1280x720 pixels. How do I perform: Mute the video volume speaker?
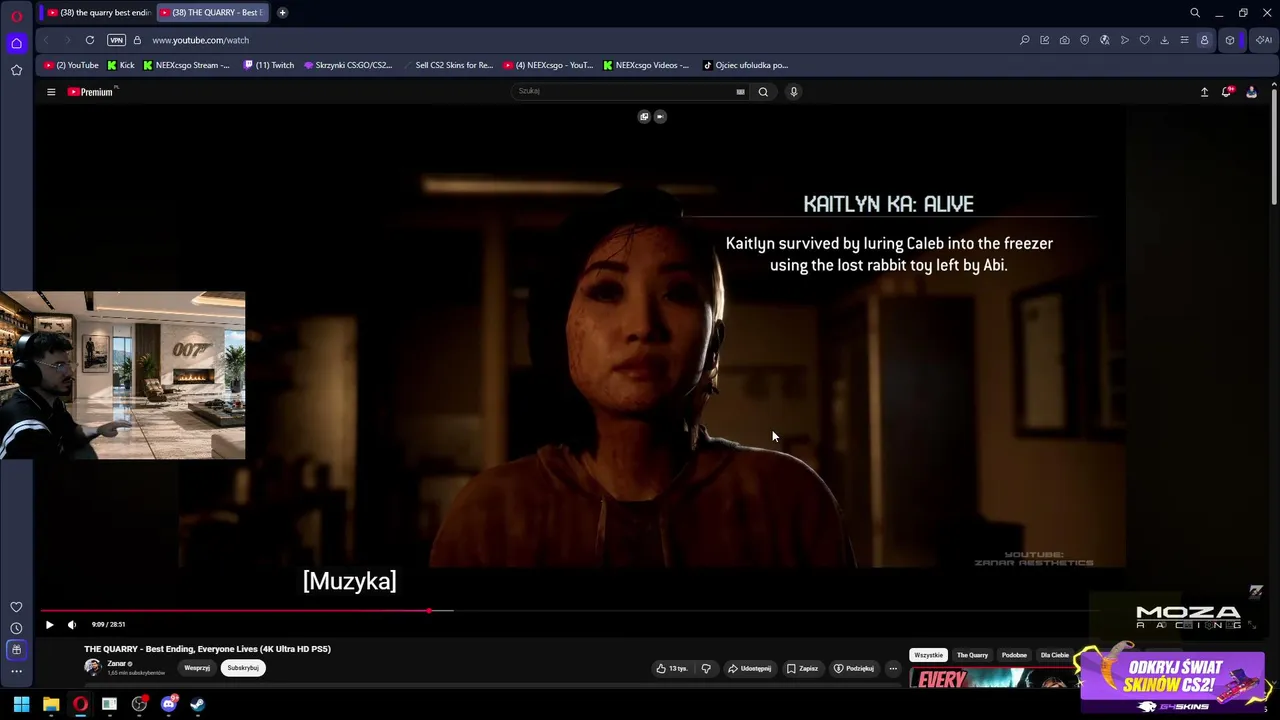pyautogui.click(x=72, y=625)
